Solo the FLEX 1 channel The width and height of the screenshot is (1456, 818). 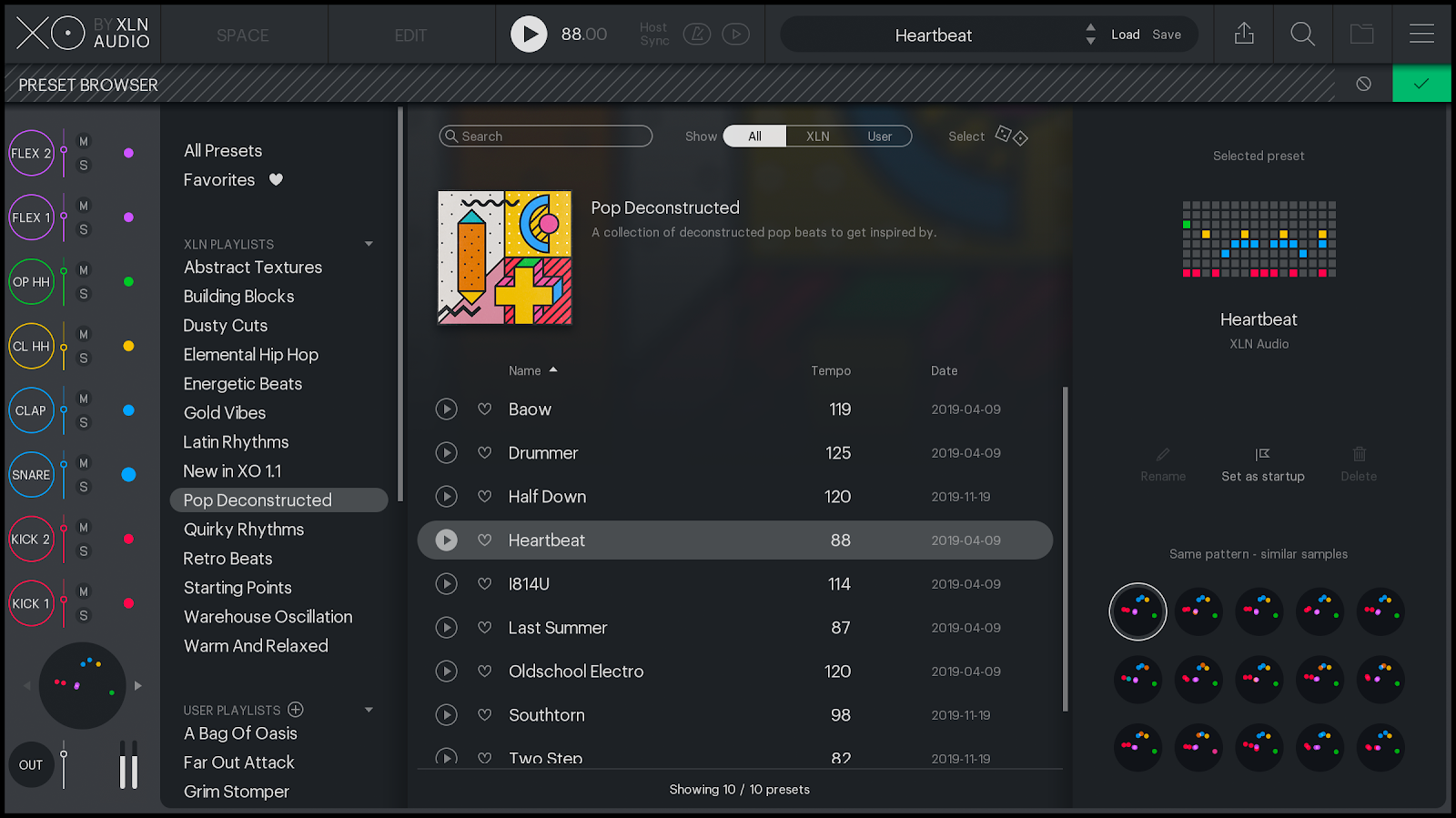click(x=84, y=229)
